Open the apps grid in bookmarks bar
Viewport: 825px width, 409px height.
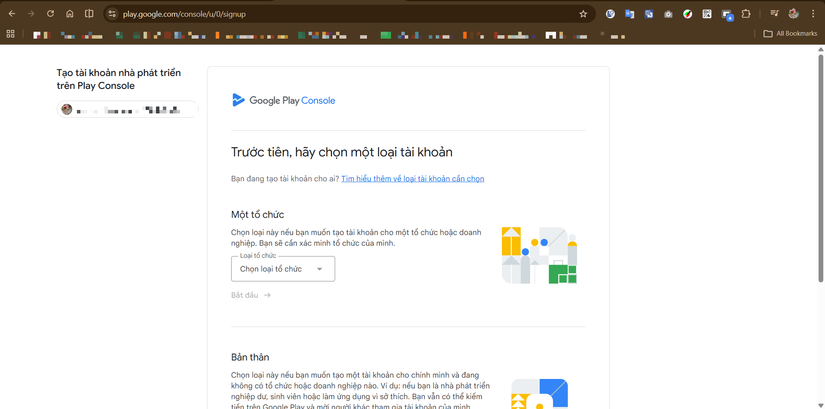(x=11, y=34)
